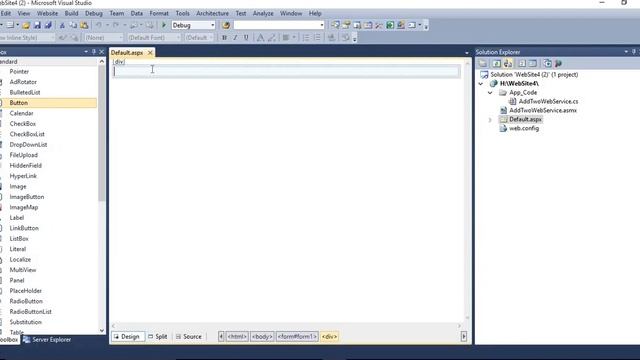Click the Undo arrow icon
Viewport: 640px width, 360px height.
(x=99, y=25)
